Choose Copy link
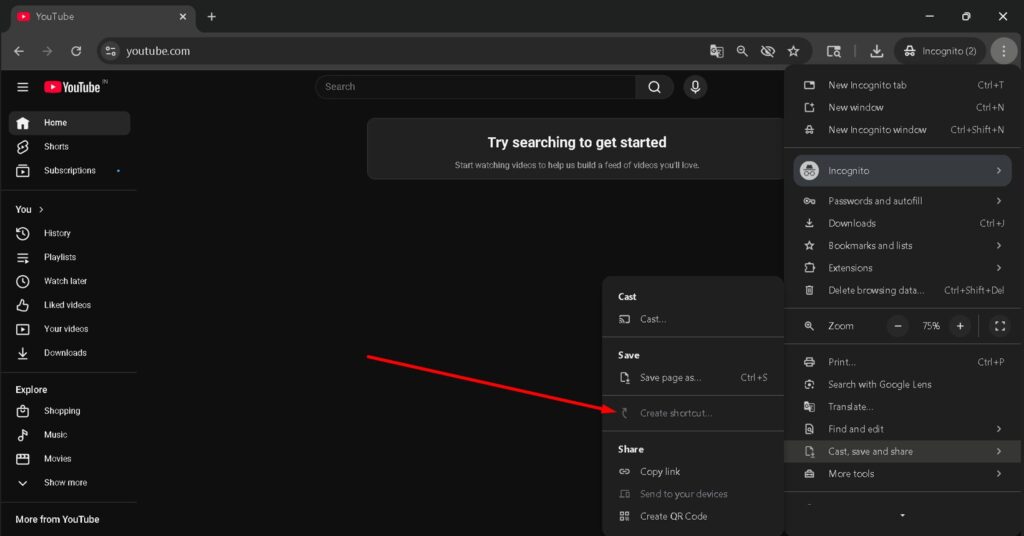Image resolution: width=1024 pixels, height=536 pixels. point(693,471)
